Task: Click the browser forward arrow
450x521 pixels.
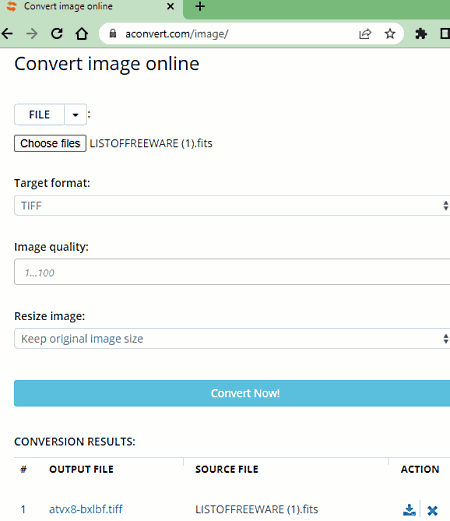Action: tap(32, 34)
